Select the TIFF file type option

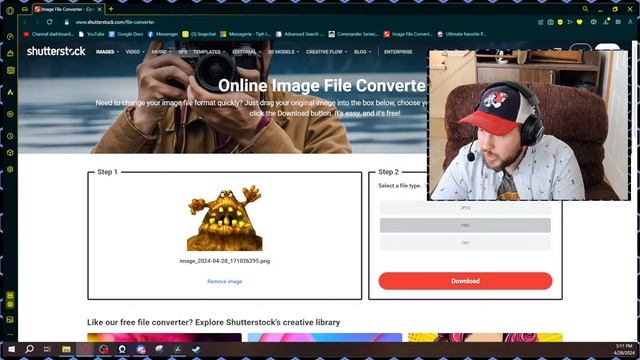(465, 243)
